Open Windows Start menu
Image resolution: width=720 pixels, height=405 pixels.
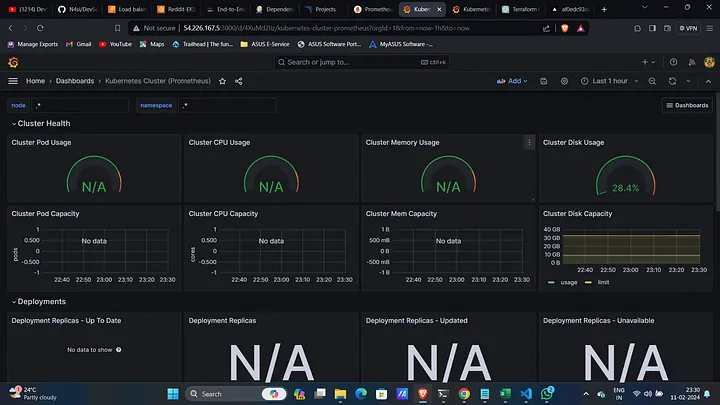click(x=173, y=394)
